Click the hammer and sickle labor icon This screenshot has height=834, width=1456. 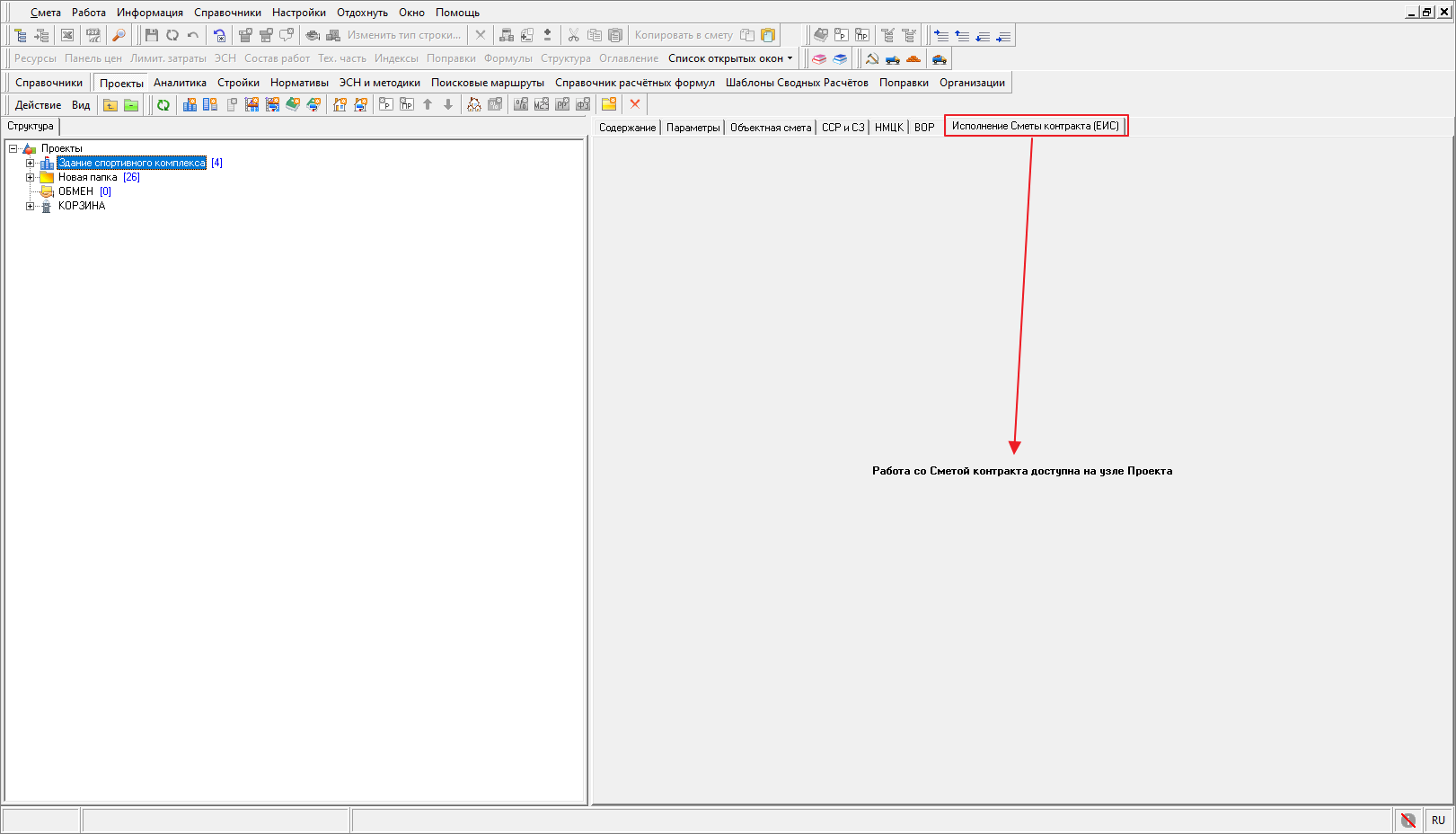[871, 58]
